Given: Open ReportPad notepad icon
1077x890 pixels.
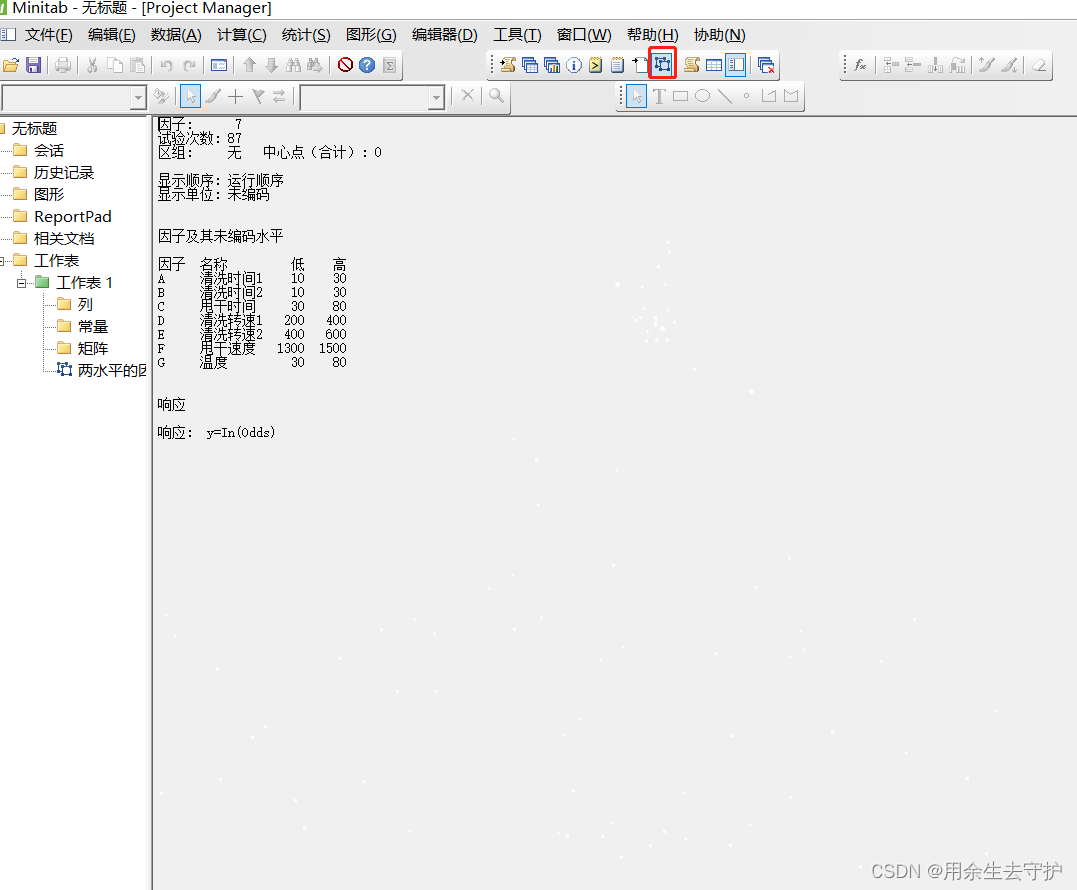Looking at the screenshot, I should pos(617,65).
